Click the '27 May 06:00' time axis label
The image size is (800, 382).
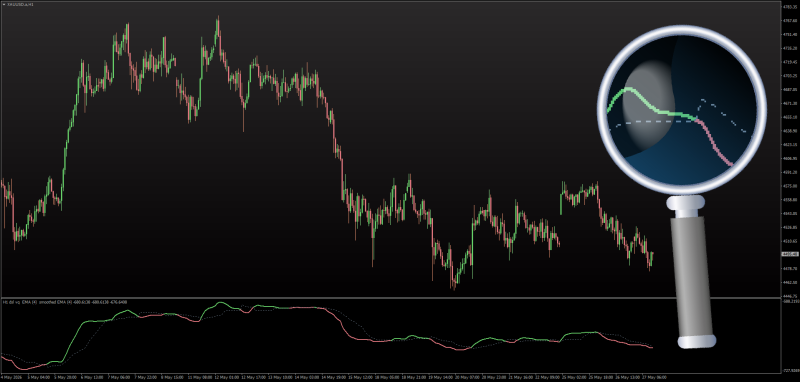[655, 377]
